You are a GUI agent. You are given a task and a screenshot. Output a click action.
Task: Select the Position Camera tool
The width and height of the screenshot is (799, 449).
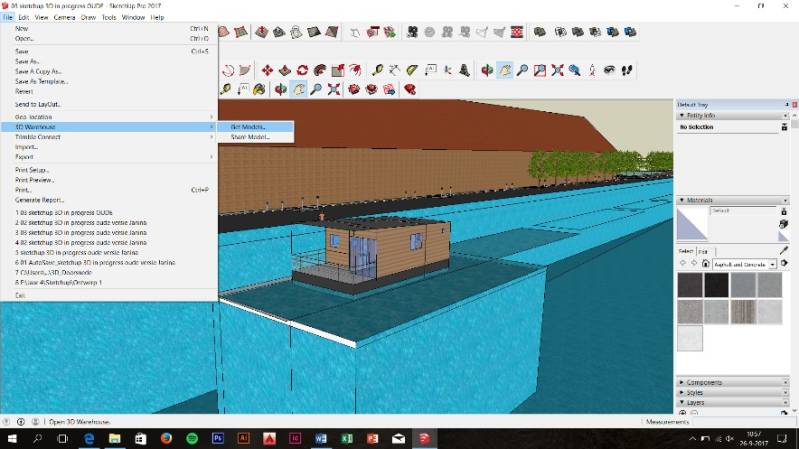[x=592, y=70]
